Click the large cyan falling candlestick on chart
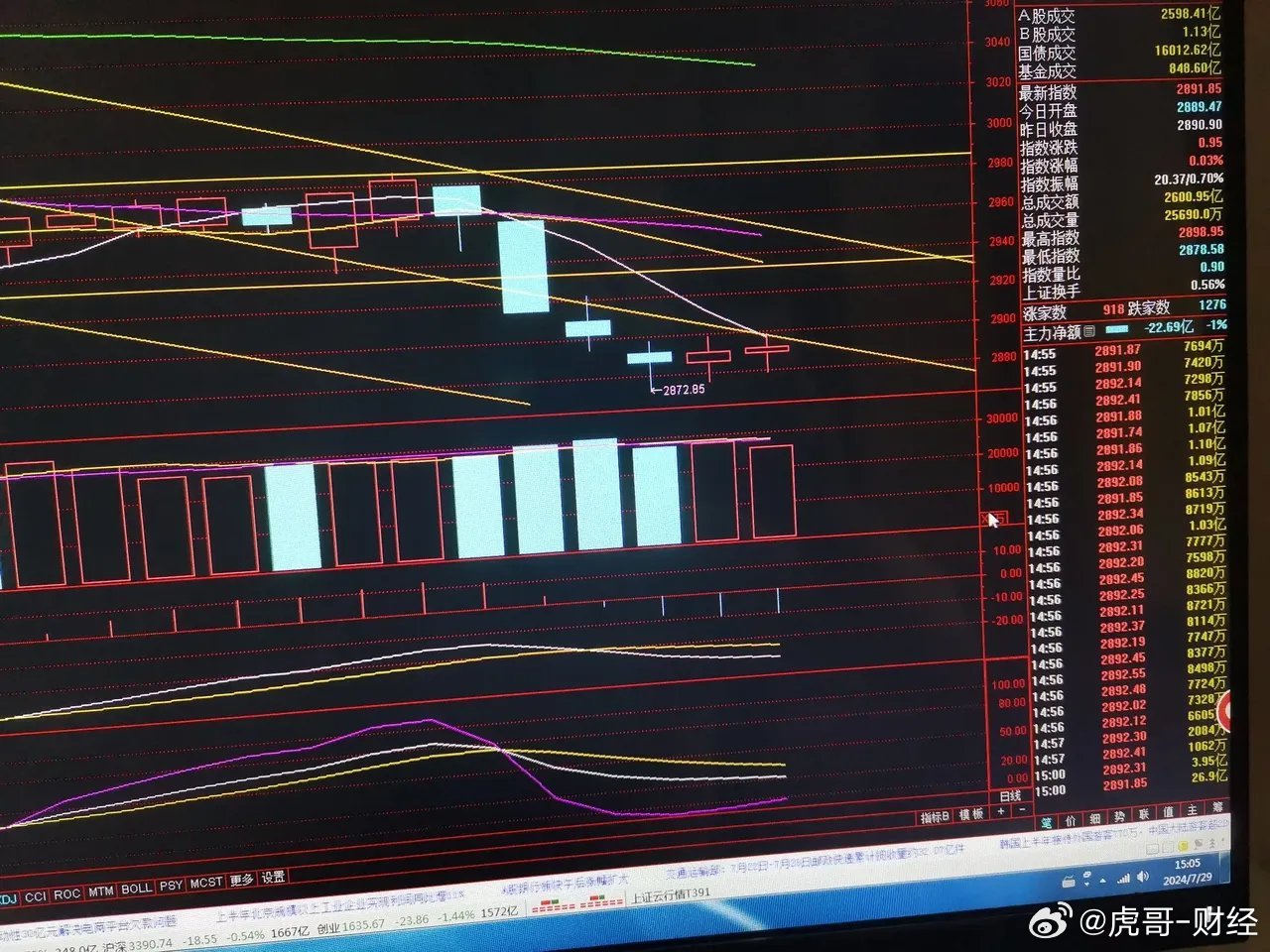Screen dimensions: 1270x952 point(523,266)
